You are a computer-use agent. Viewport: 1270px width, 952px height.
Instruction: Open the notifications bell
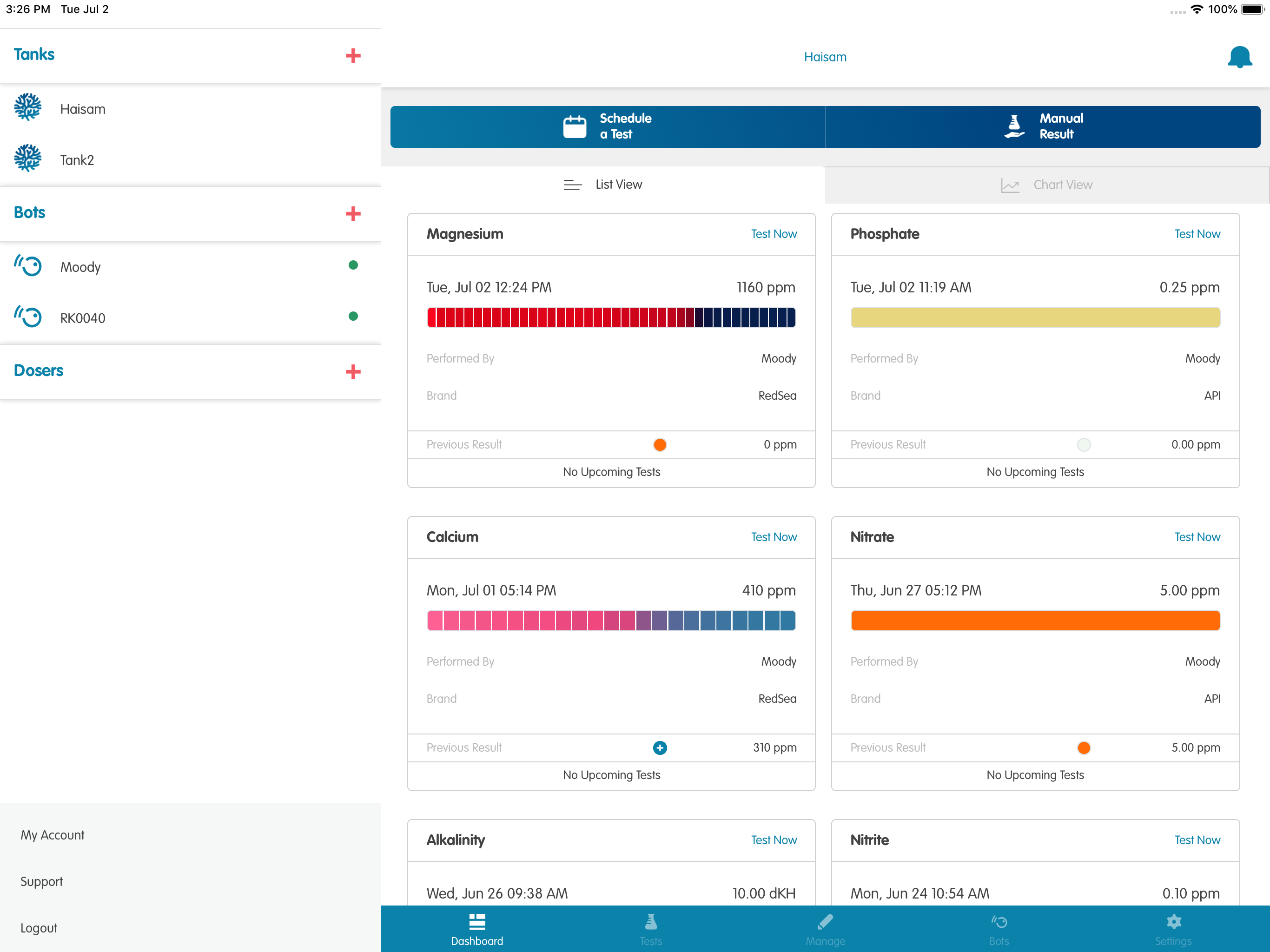coord(1239,57)
